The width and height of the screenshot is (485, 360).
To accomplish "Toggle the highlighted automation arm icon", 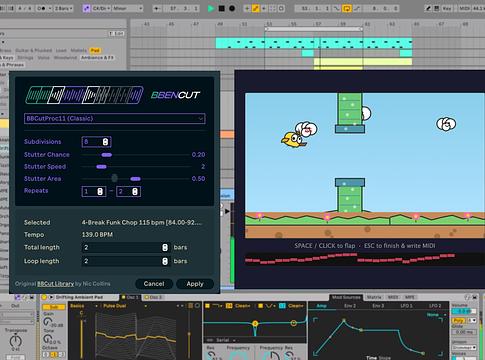I will click(255, 8).
